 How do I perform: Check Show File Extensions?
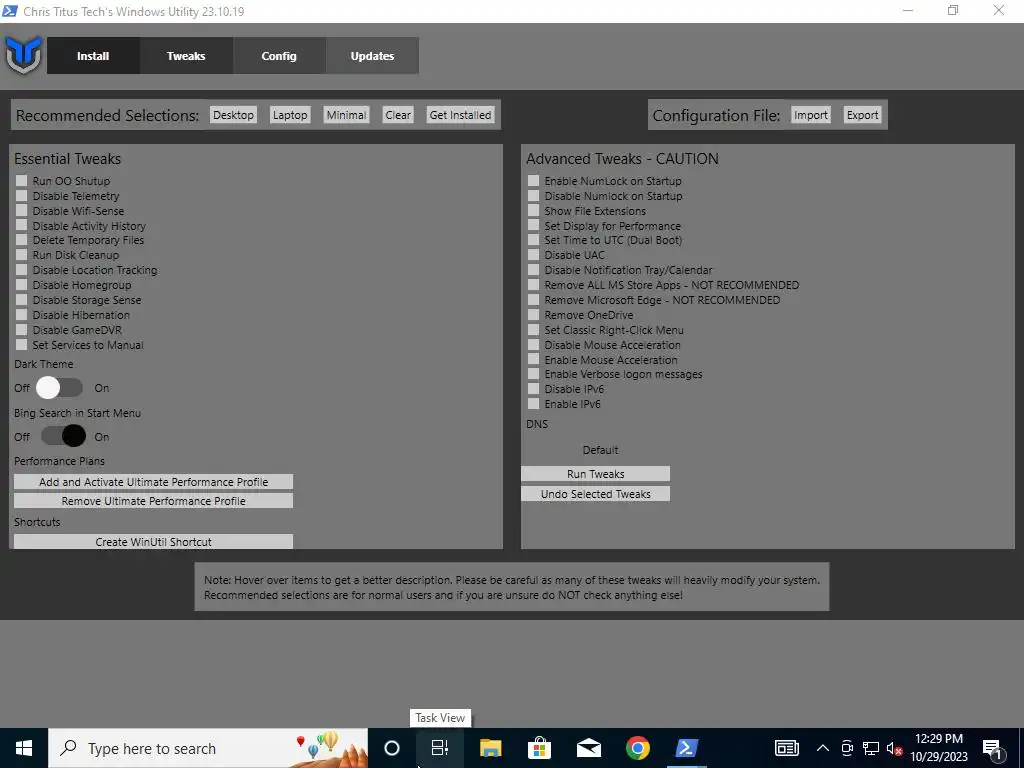click(534, 210)
